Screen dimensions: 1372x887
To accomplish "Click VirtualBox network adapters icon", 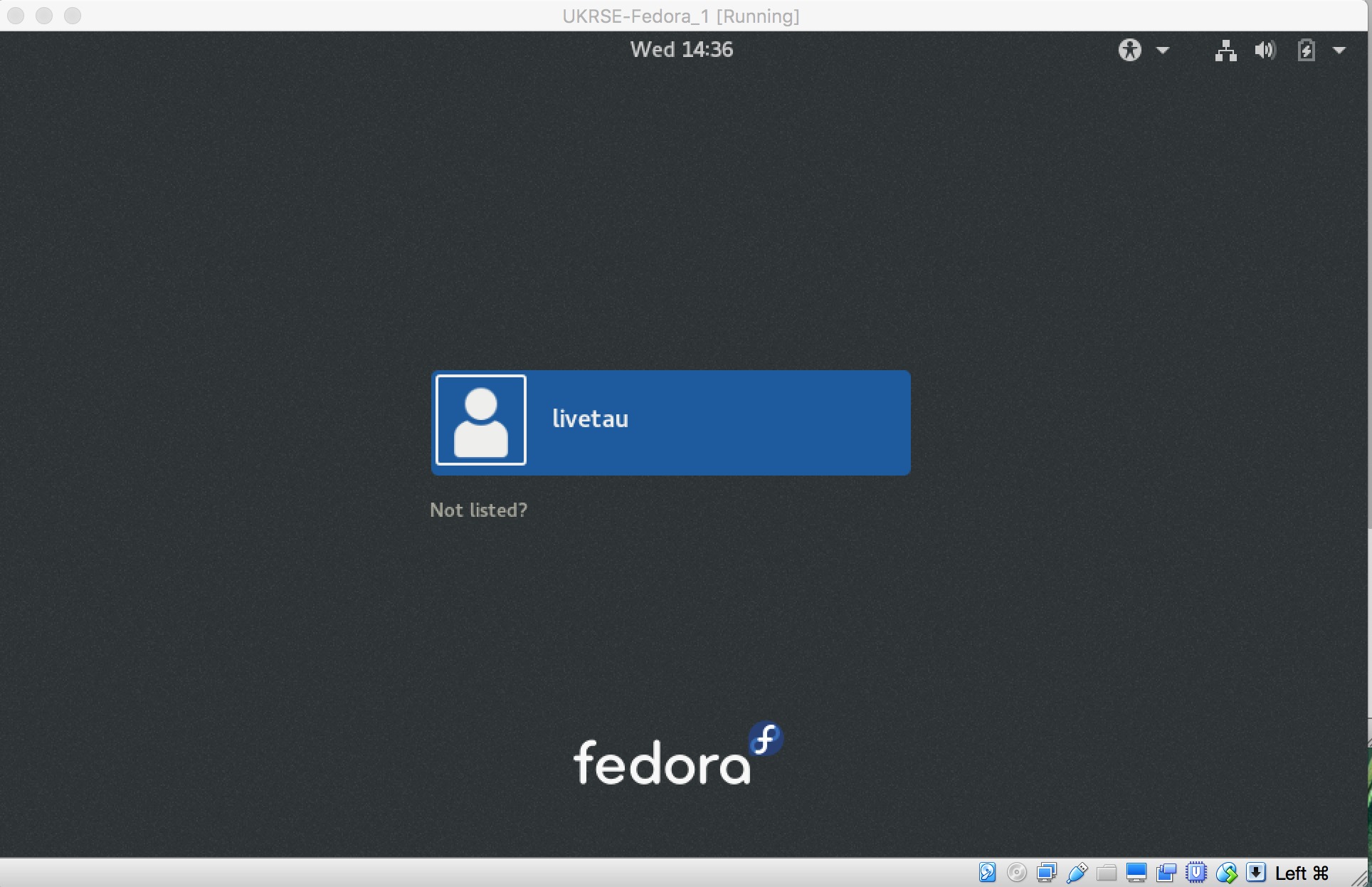I will (1047, 872).
